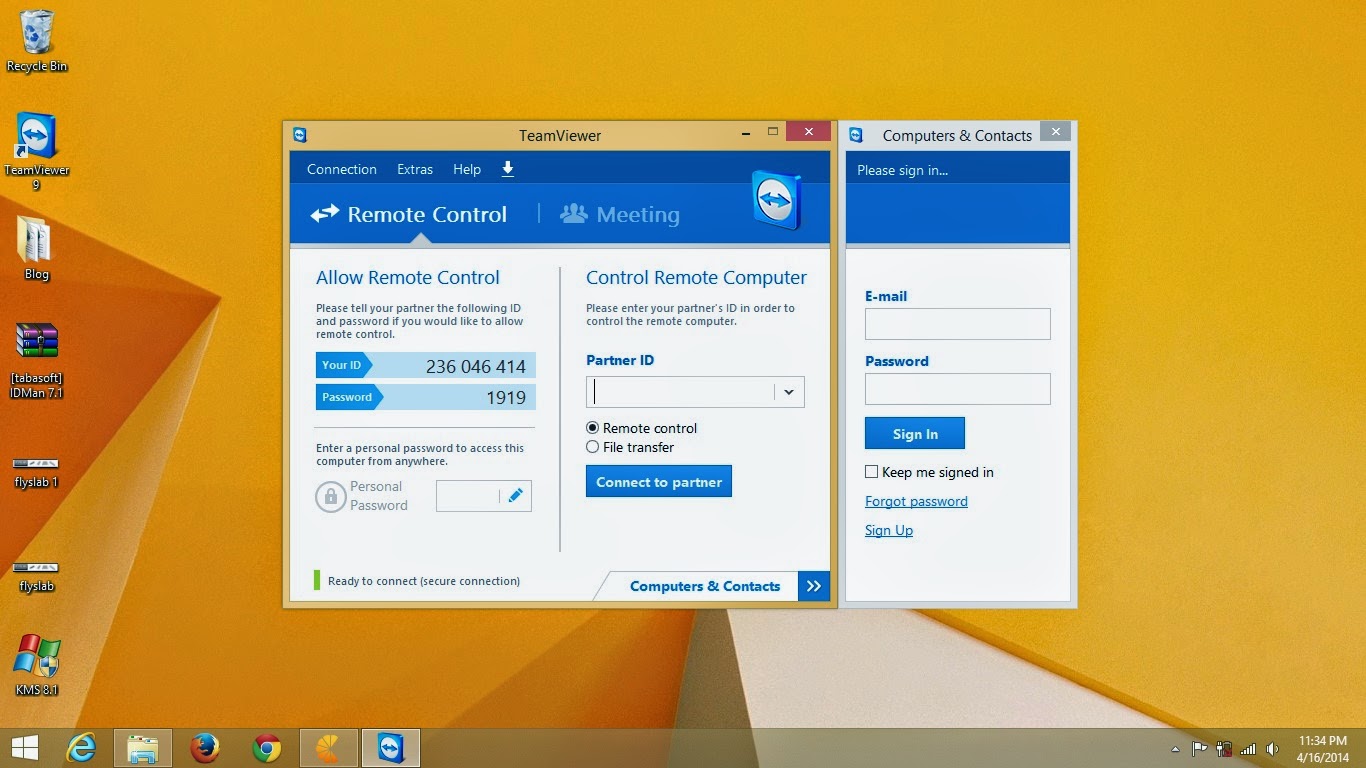Click the TeamViewer logo in the header
This screenshot has height=768, width=1366.
point(776,199)
